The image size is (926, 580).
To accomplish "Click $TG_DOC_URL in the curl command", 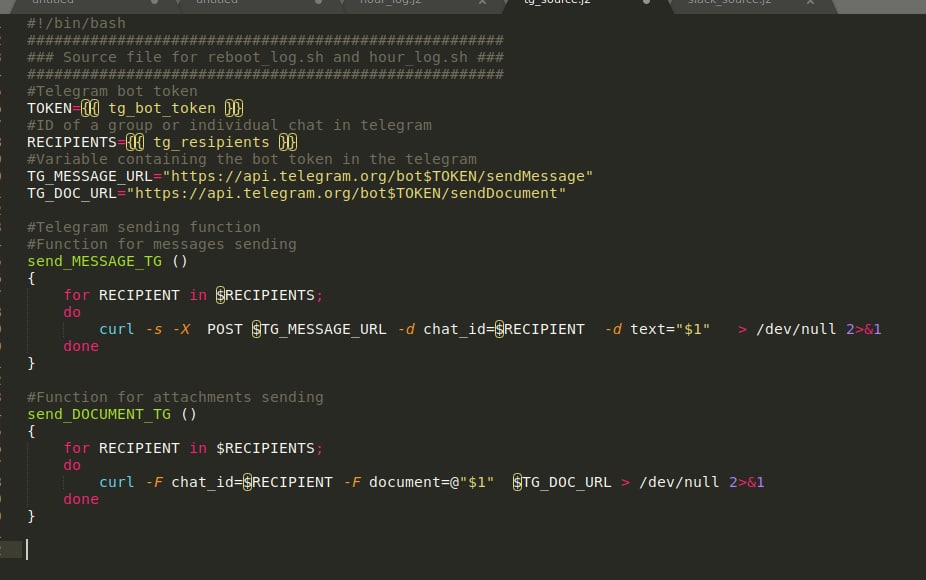I will point(562,483).
